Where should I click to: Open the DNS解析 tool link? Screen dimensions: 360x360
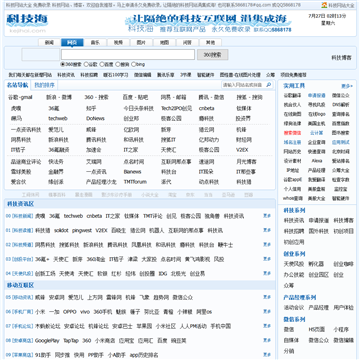pyautogui.click(x=341, y=105)
